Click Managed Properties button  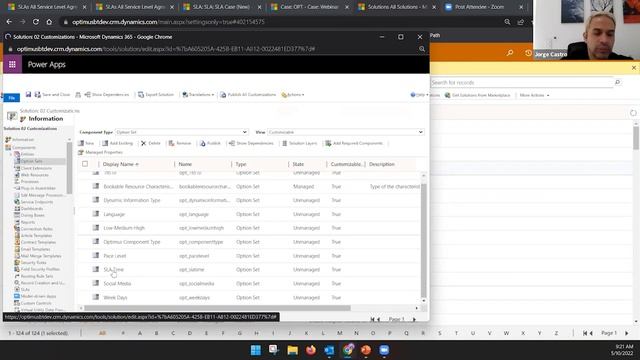point(100,152)
